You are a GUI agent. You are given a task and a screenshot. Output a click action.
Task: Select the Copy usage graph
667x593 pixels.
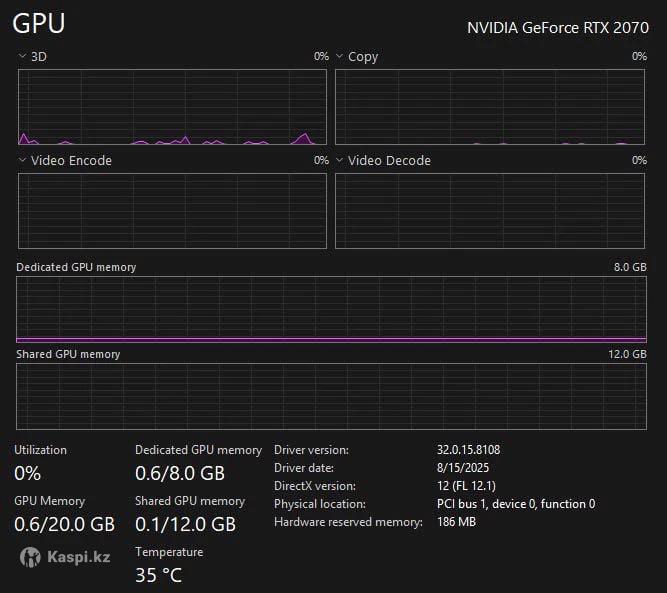[490, 107]
